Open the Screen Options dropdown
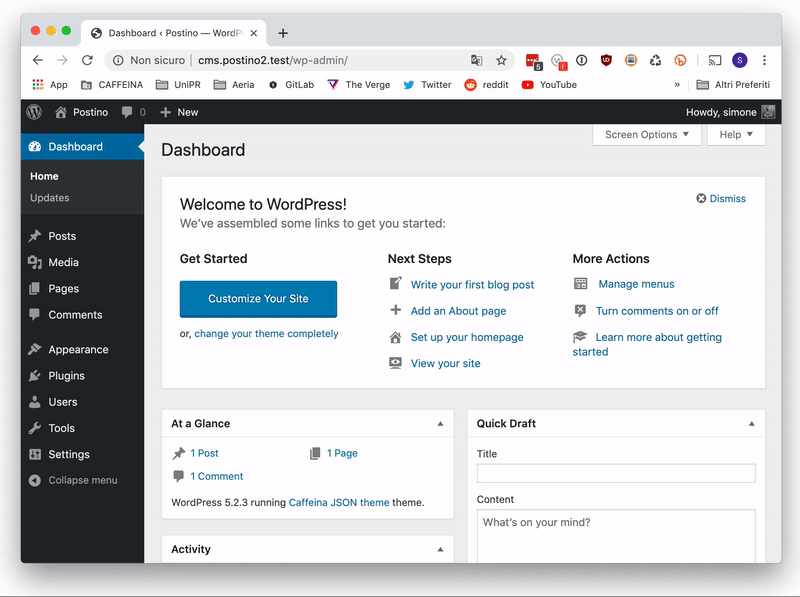Viewport: 800px width, 597px height. click(x=646, y=135)
